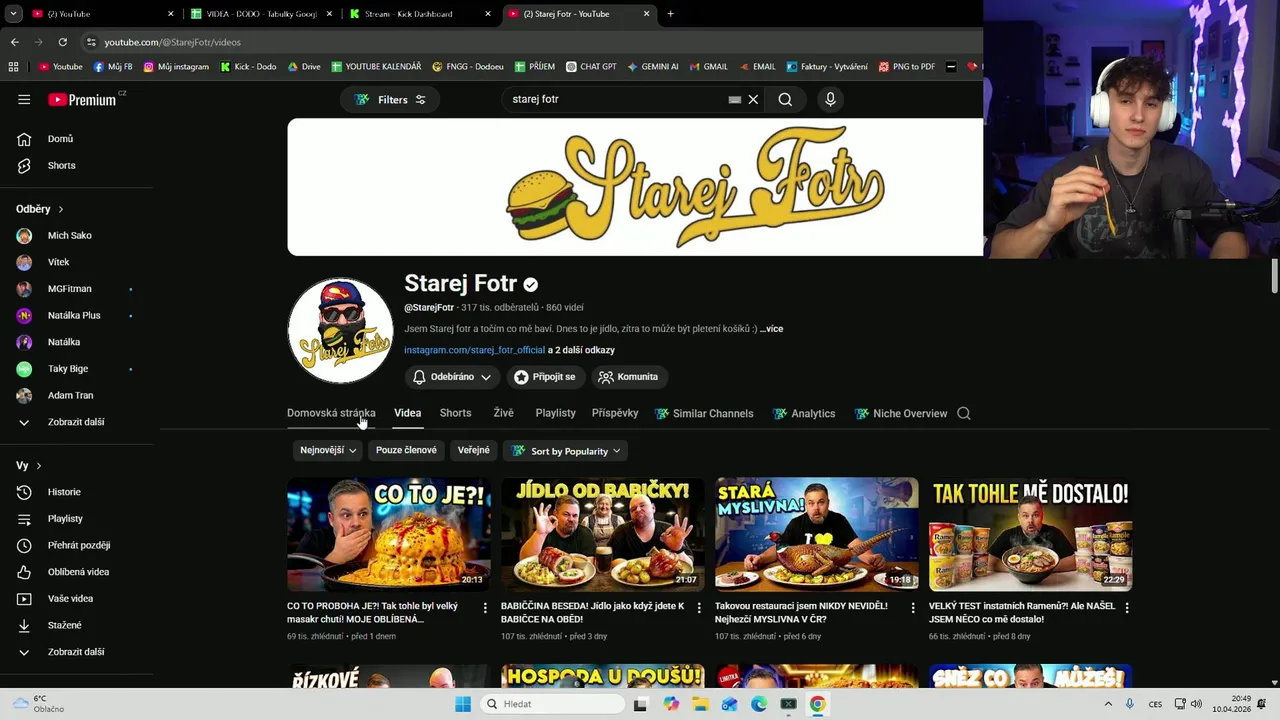Search within channel using magnifier icon
Viewport: 1280px width, 720px height.
point(964,413)
